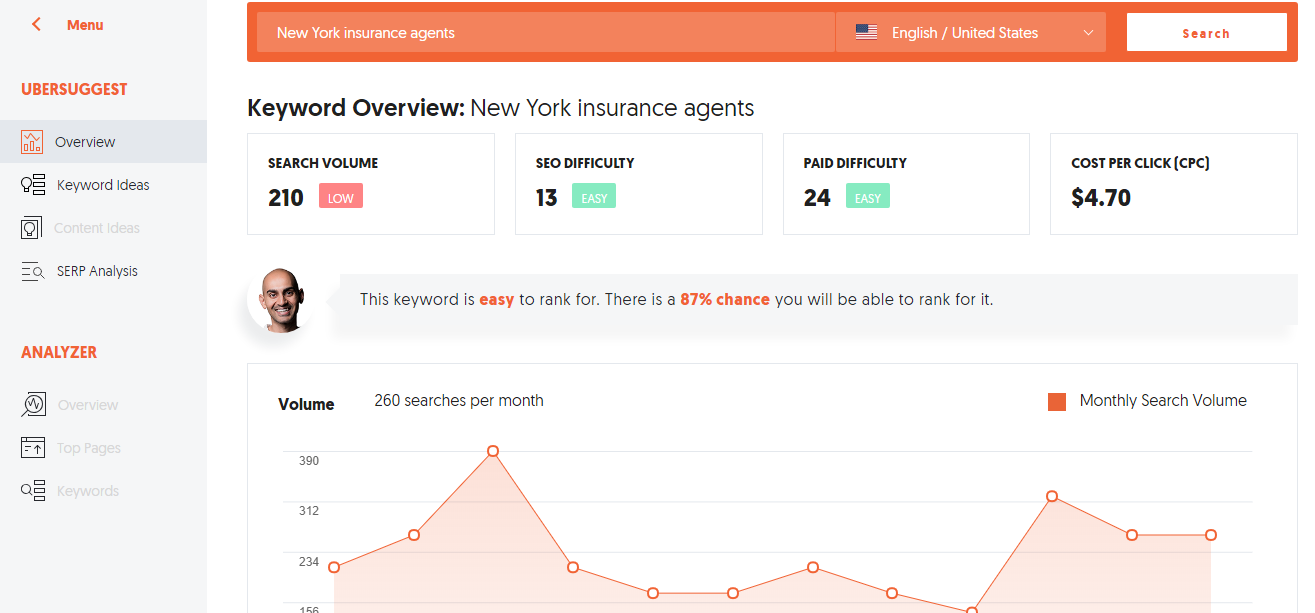Viewport: 1315px width, 613px height.
Task: Click the EASY badge under SEO Difficulty
Action: 594,196
